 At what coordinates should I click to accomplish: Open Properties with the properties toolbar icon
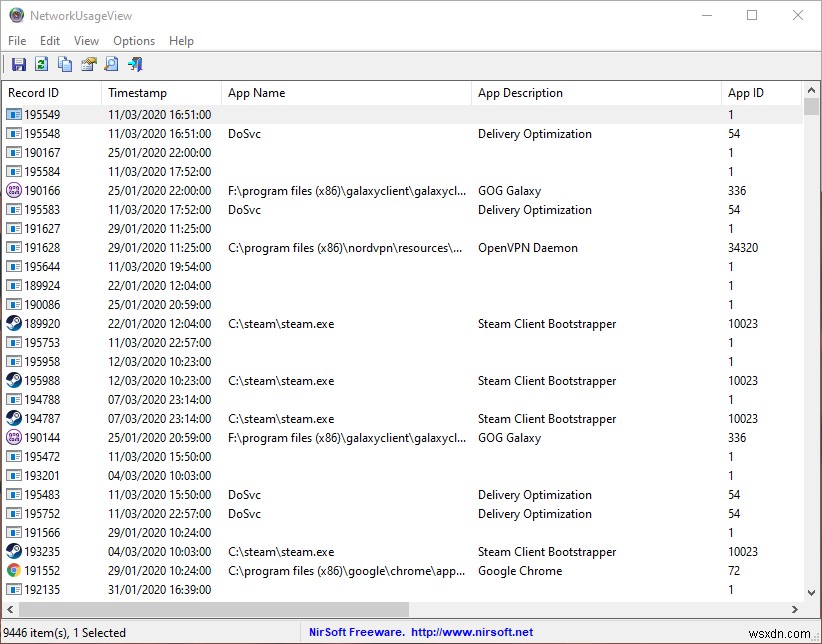pyautogui.click(x=88, y=63)
